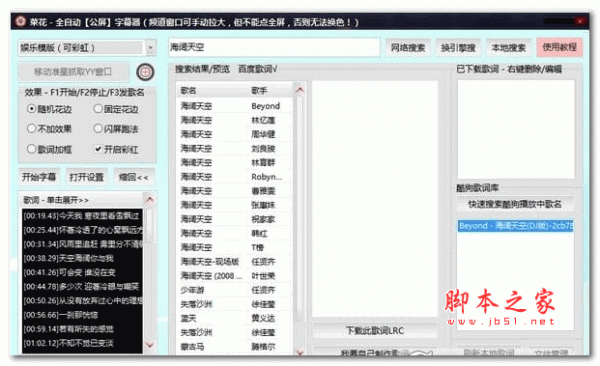Image resolution: width=600 pixels, height=366 pixels.
Task: Click the 开始字幕 button
Action: pyautogui.click(x=39, y=177)
